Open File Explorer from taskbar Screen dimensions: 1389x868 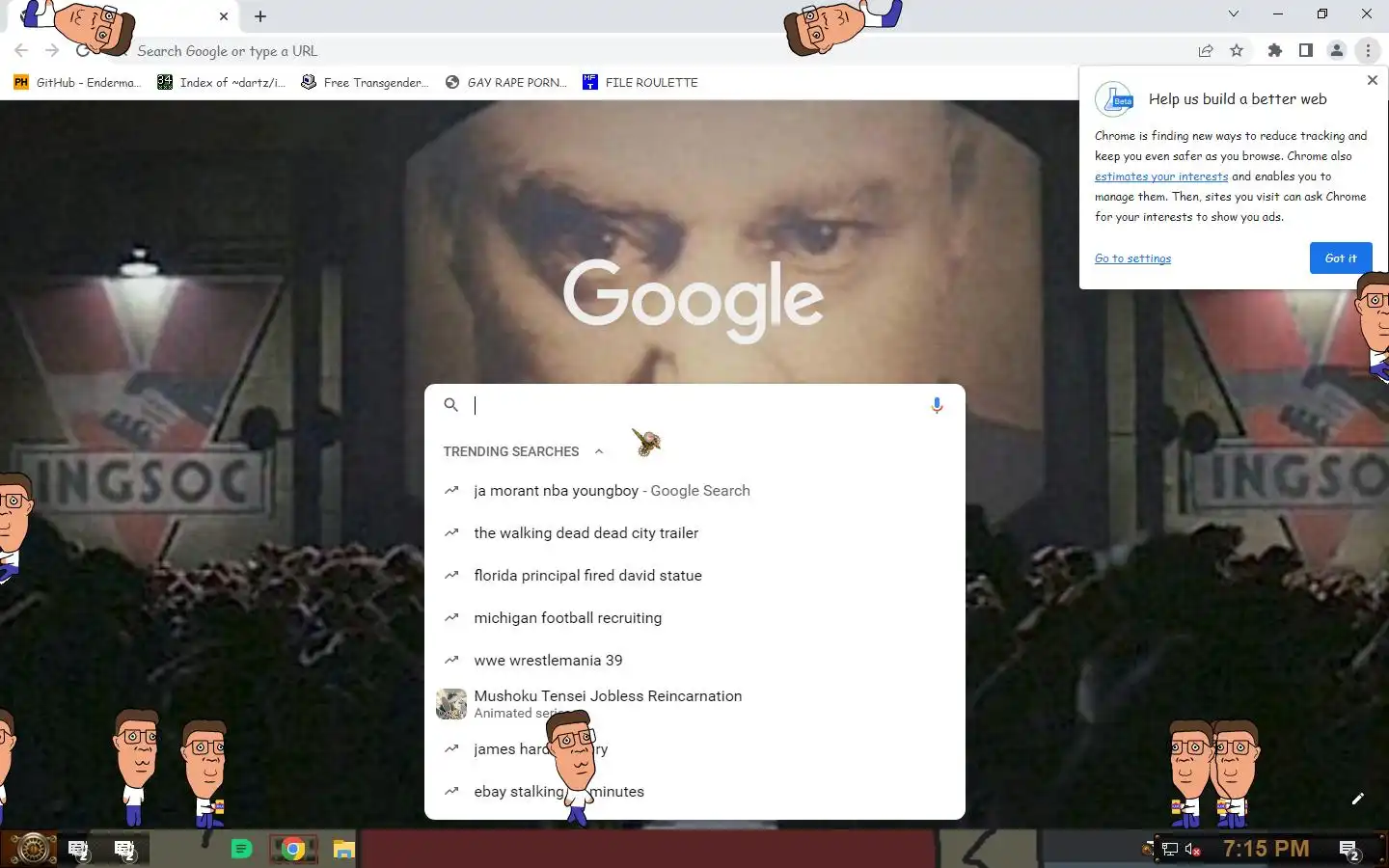tap(344, 849)
